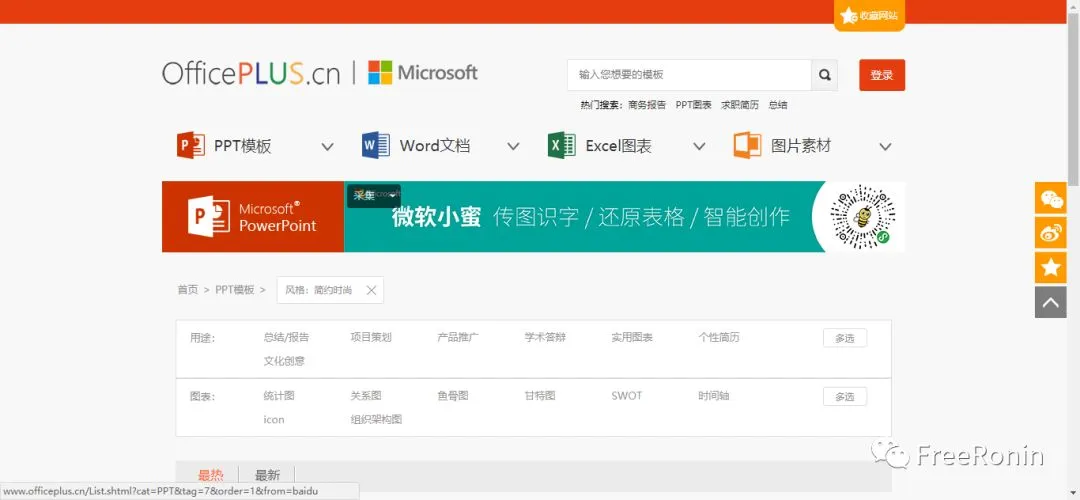1080x500 pixels.
Task: Click the orange icon beside 图片素材
Action: point(747,145)
